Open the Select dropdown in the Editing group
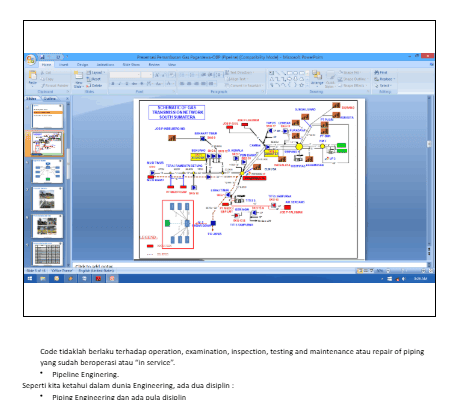Image resolution: width=452 pixels, height=400 pixels. (383, 85)
